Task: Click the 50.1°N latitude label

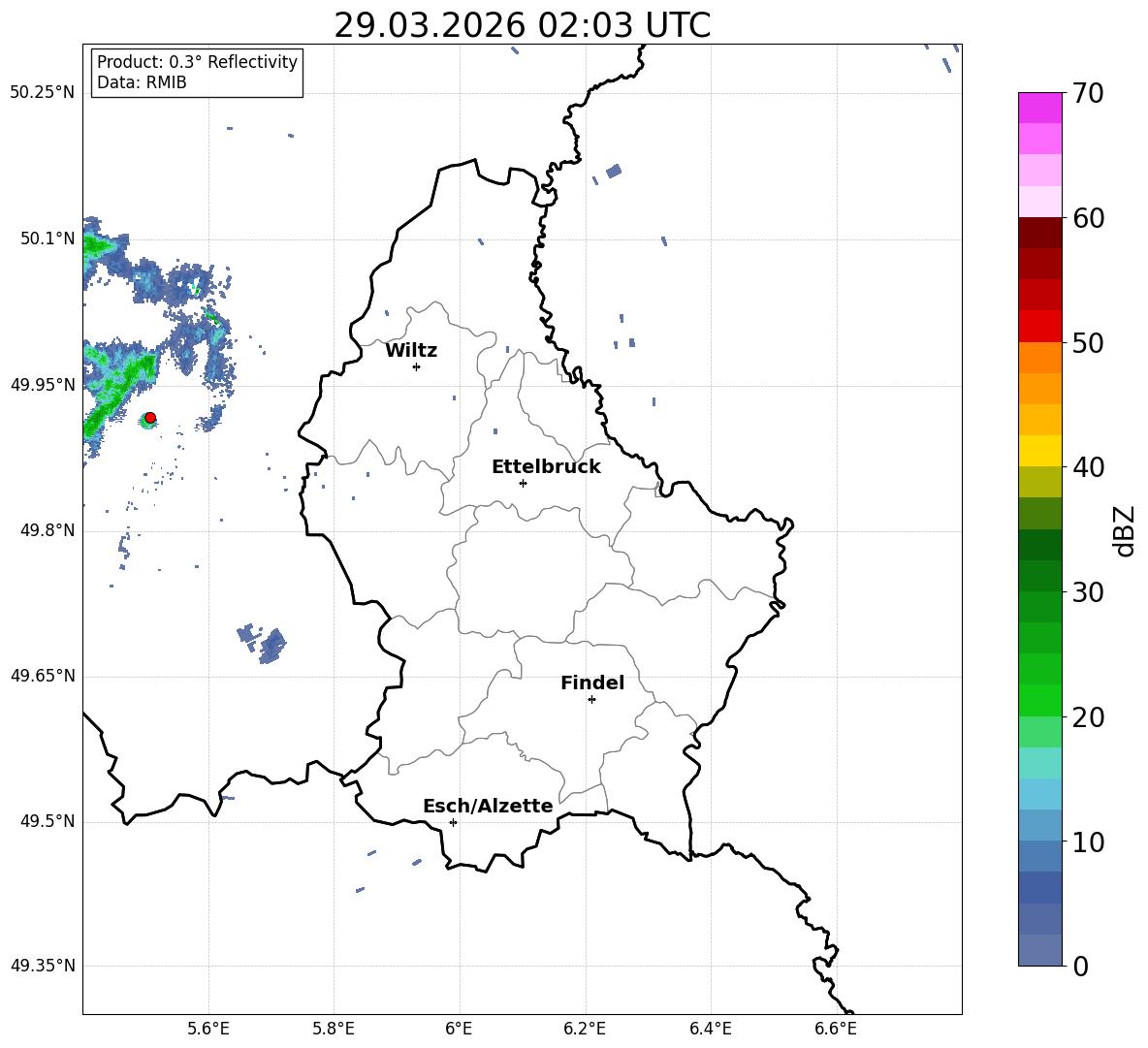Action: (x=48, y=238)
